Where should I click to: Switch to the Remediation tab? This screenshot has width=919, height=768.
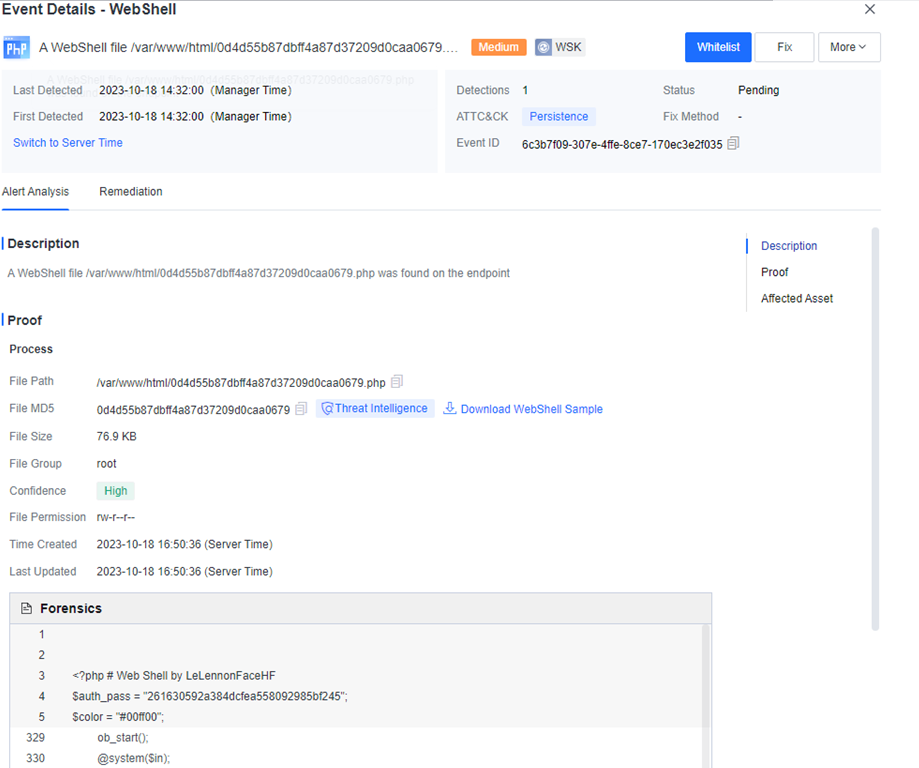[130, 191]
